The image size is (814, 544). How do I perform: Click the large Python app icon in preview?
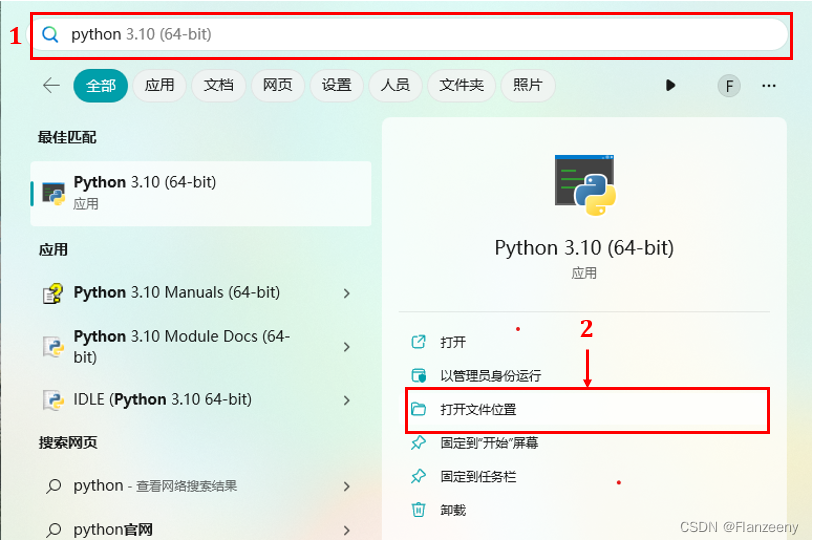(x=585, y=185)
